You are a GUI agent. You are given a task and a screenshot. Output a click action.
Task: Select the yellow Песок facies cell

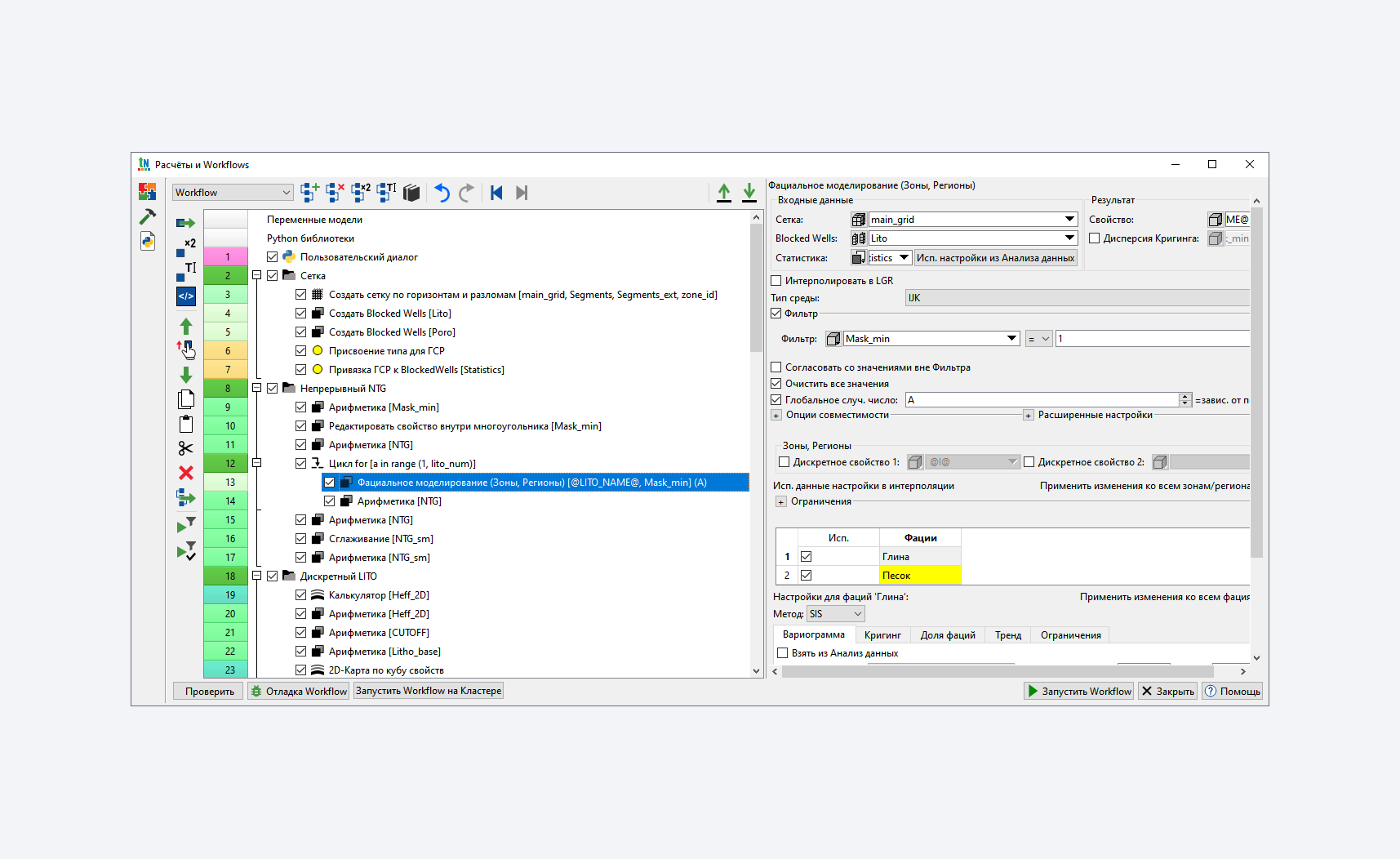point(920,576)
